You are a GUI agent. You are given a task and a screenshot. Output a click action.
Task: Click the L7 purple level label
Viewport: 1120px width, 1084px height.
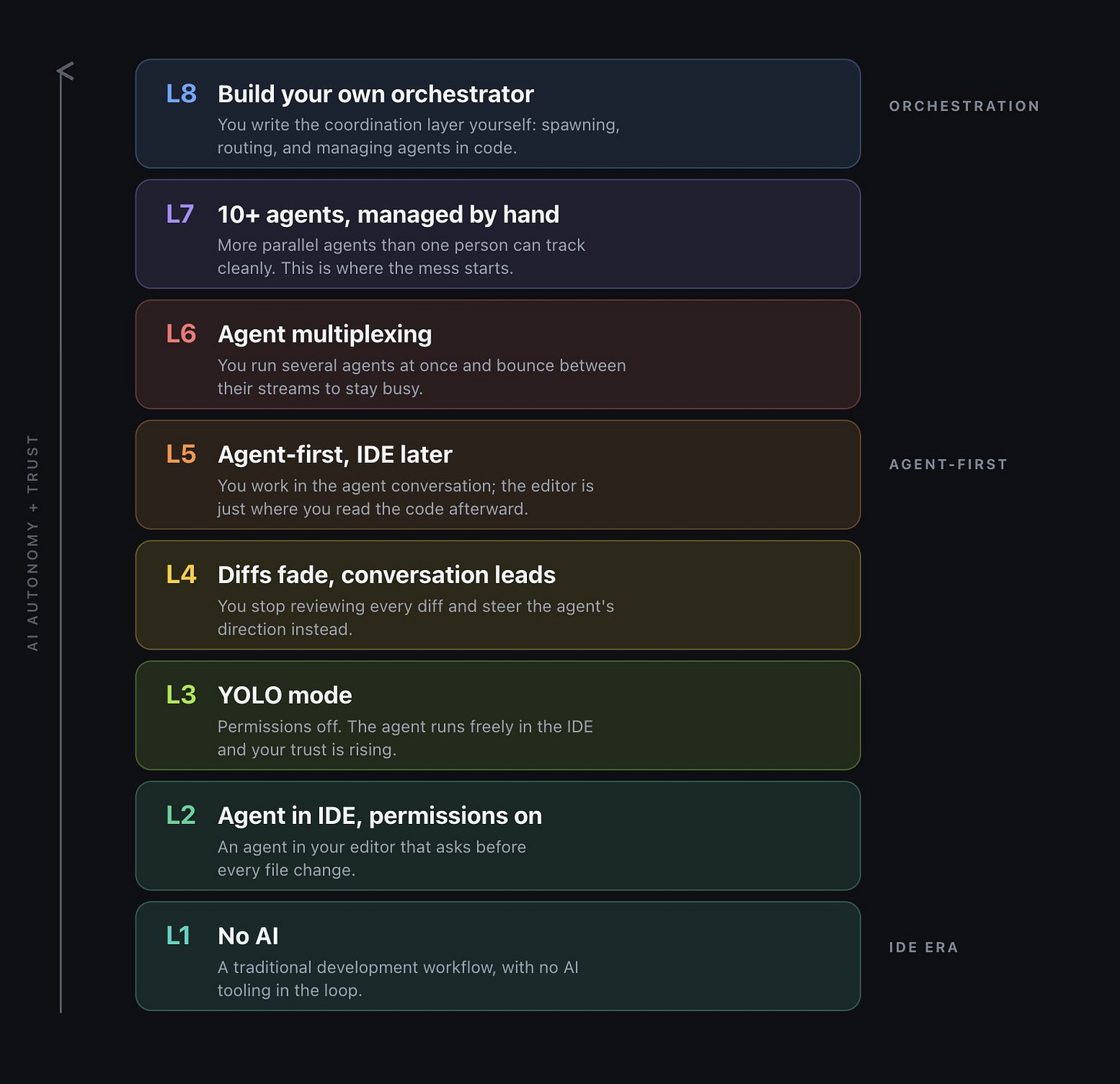click(x=180, y=214)
